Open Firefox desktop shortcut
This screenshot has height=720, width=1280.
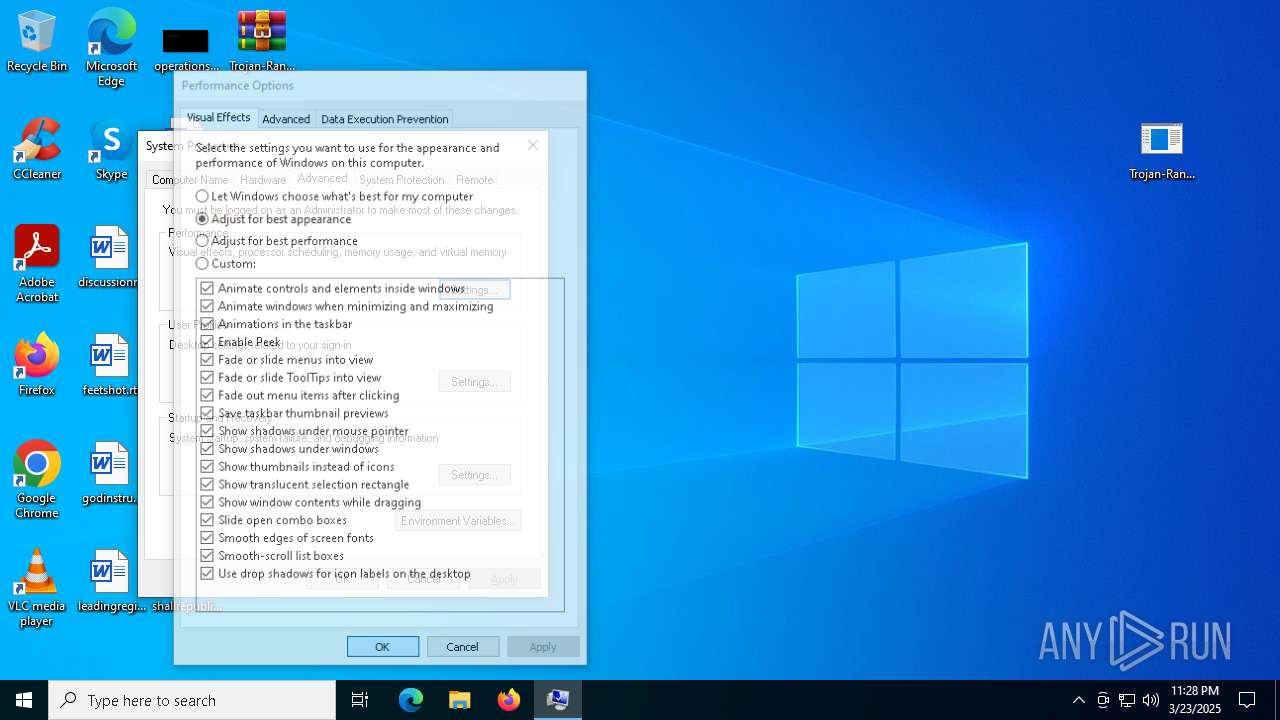click(x=37, y=366)
